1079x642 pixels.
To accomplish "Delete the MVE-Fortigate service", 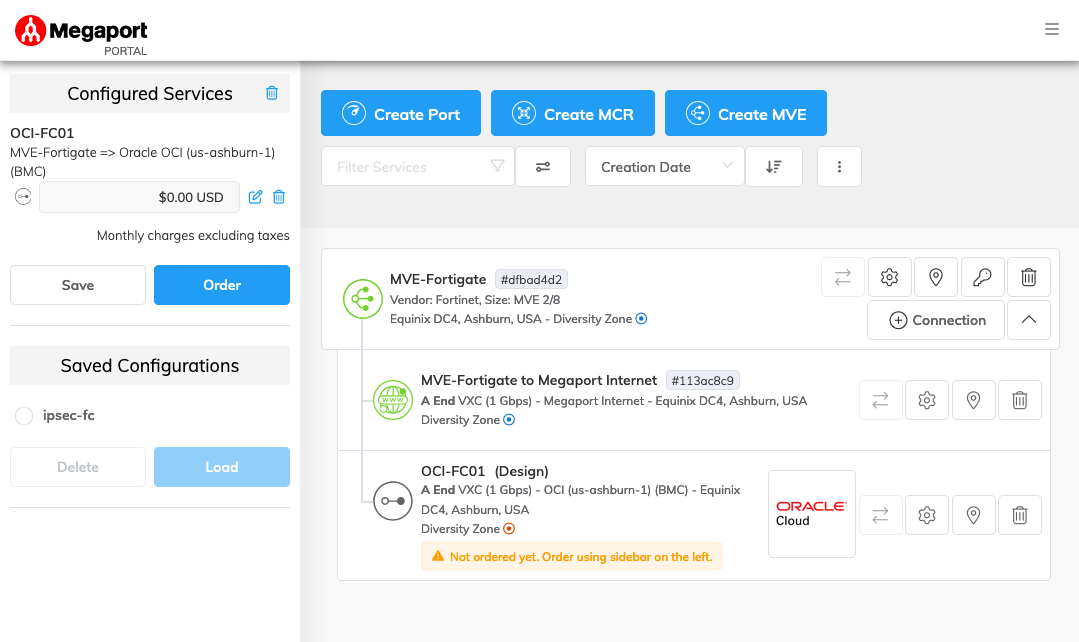I will [x=1029, y=277].
